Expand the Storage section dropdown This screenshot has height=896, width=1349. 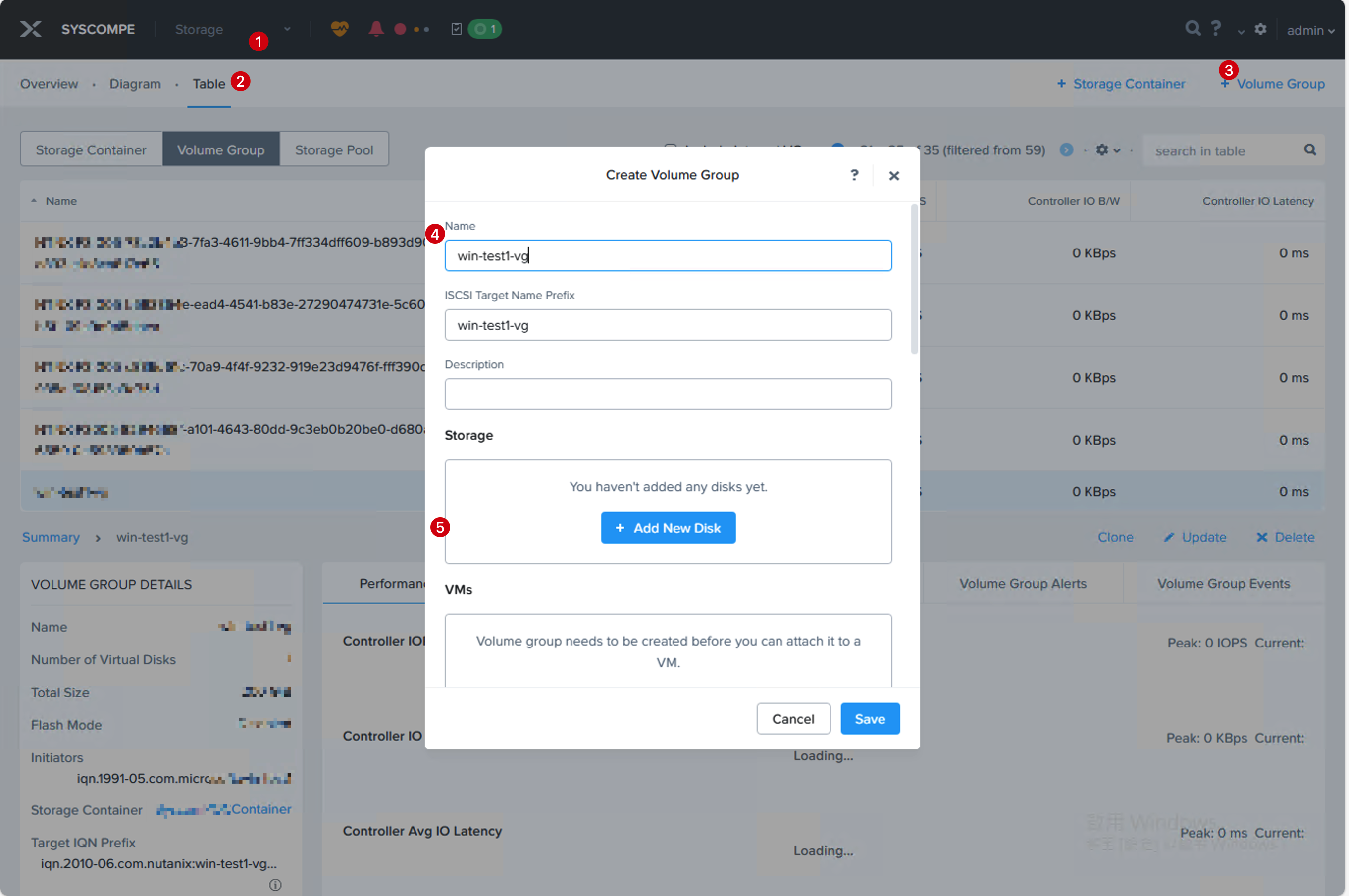click(x=287, y=29)
